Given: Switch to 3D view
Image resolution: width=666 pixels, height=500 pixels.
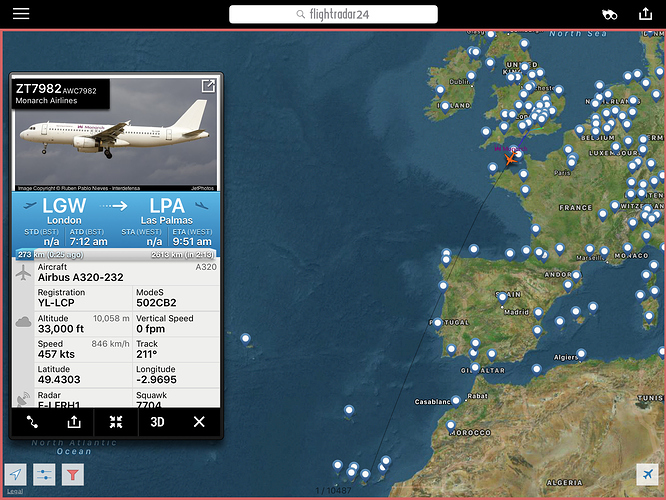Looking at the screenshot, I should tap(157, 422).
